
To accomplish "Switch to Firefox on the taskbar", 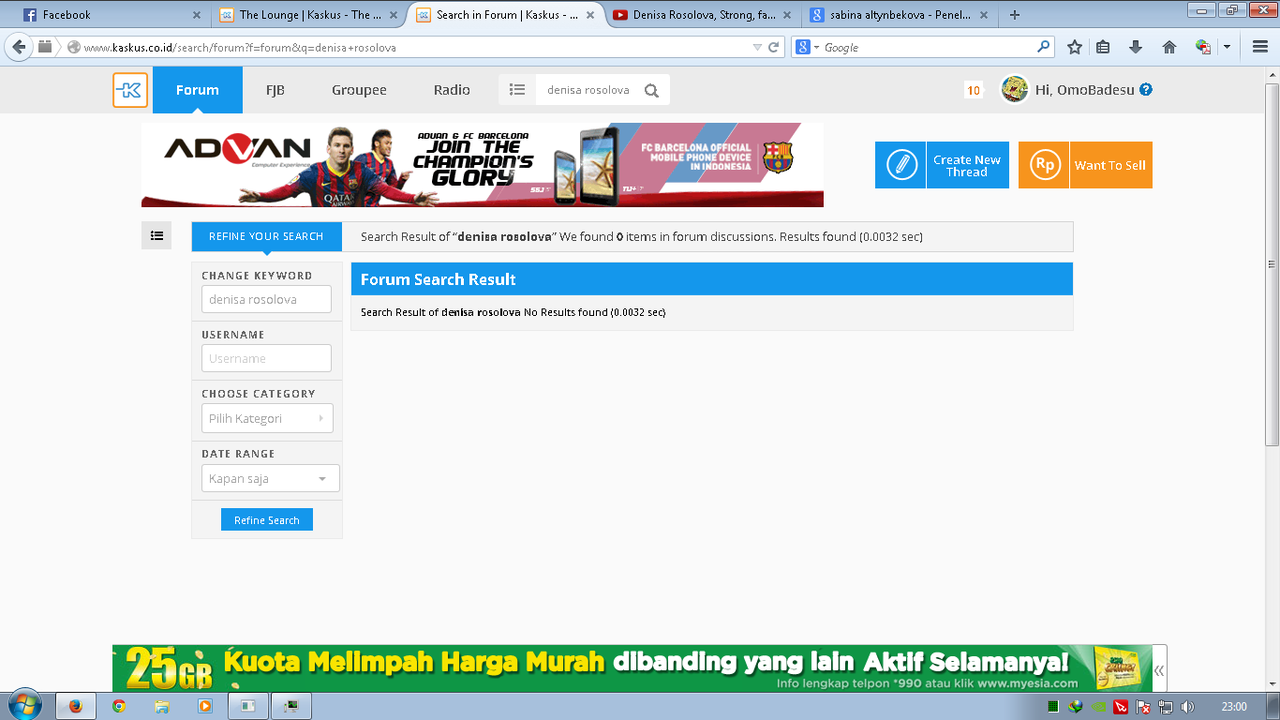I will click(76, 706).
